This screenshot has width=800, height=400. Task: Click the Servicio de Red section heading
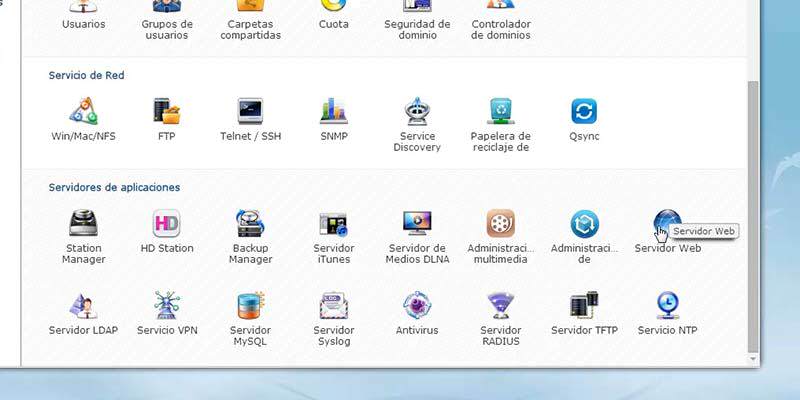pyautogui.click(x=86, y=75)
